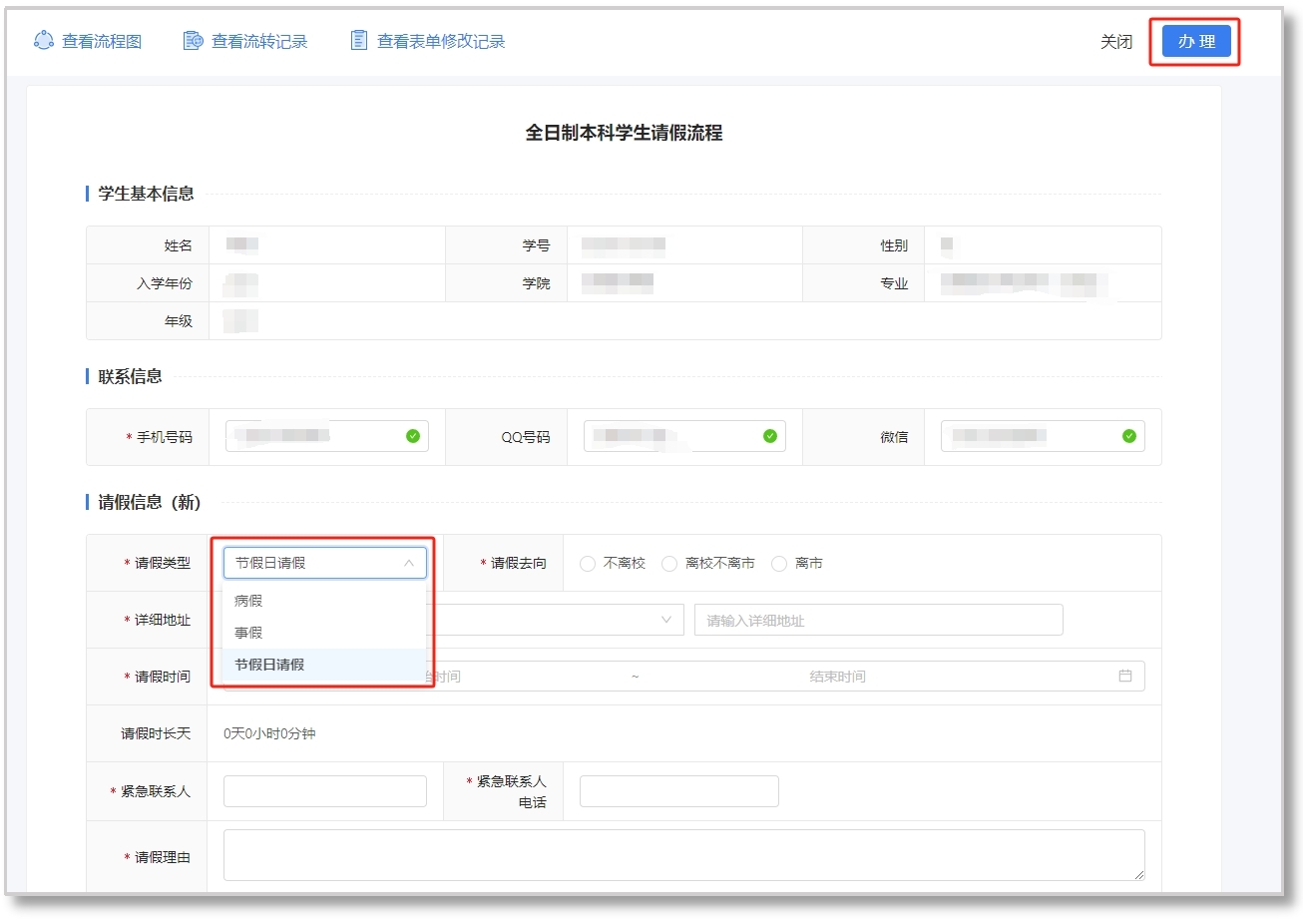Image resolution: width=1303 pixels, height=924 pixels.
Task: Click the 结束时间 date field
Action: click(x=838, y=677)
